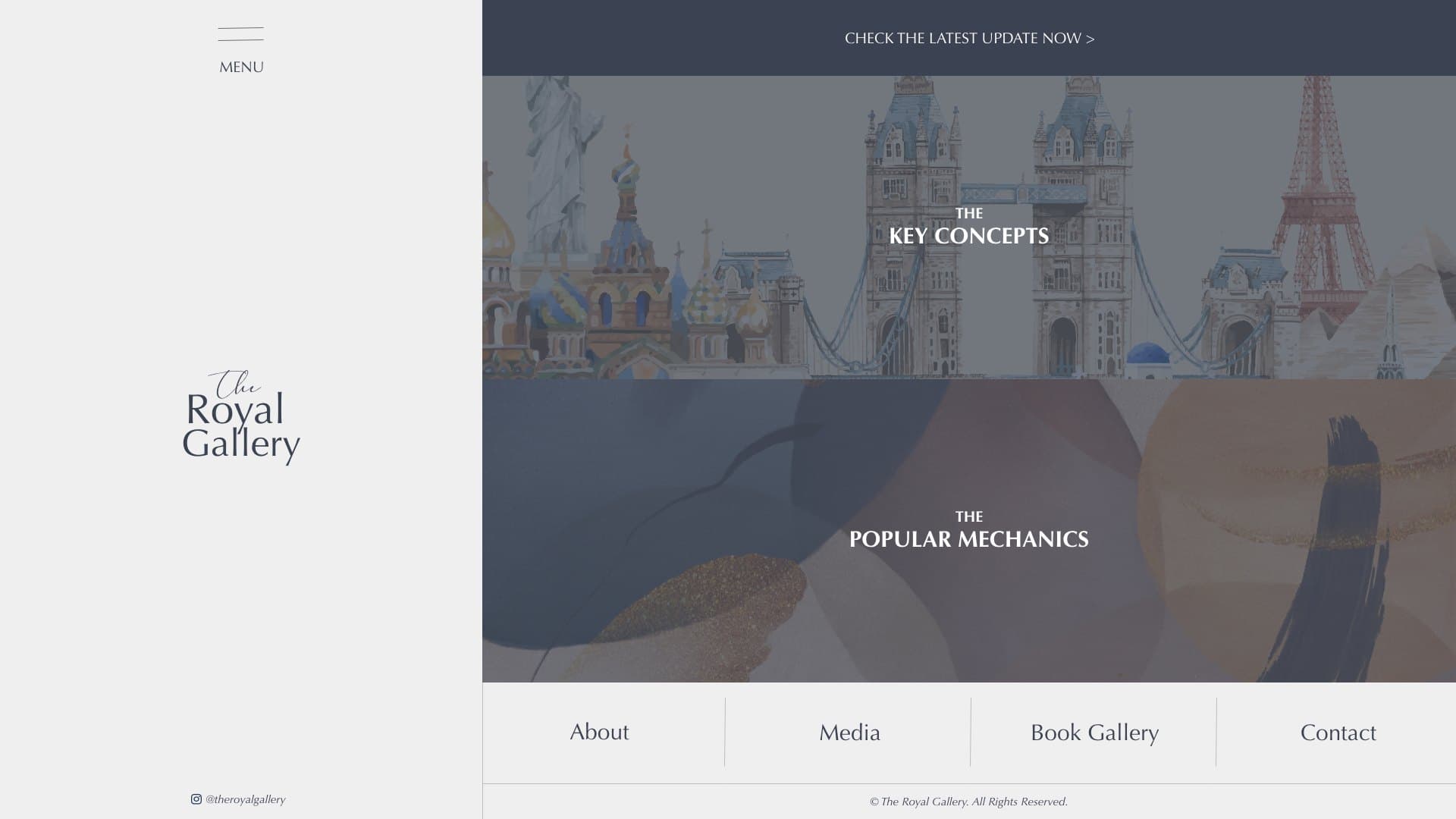The height and width of the screenshot is (819, 1456).
Task: Open the Book Gallery navigation item
Action: pyautogui.click(x=1094, y=733)
